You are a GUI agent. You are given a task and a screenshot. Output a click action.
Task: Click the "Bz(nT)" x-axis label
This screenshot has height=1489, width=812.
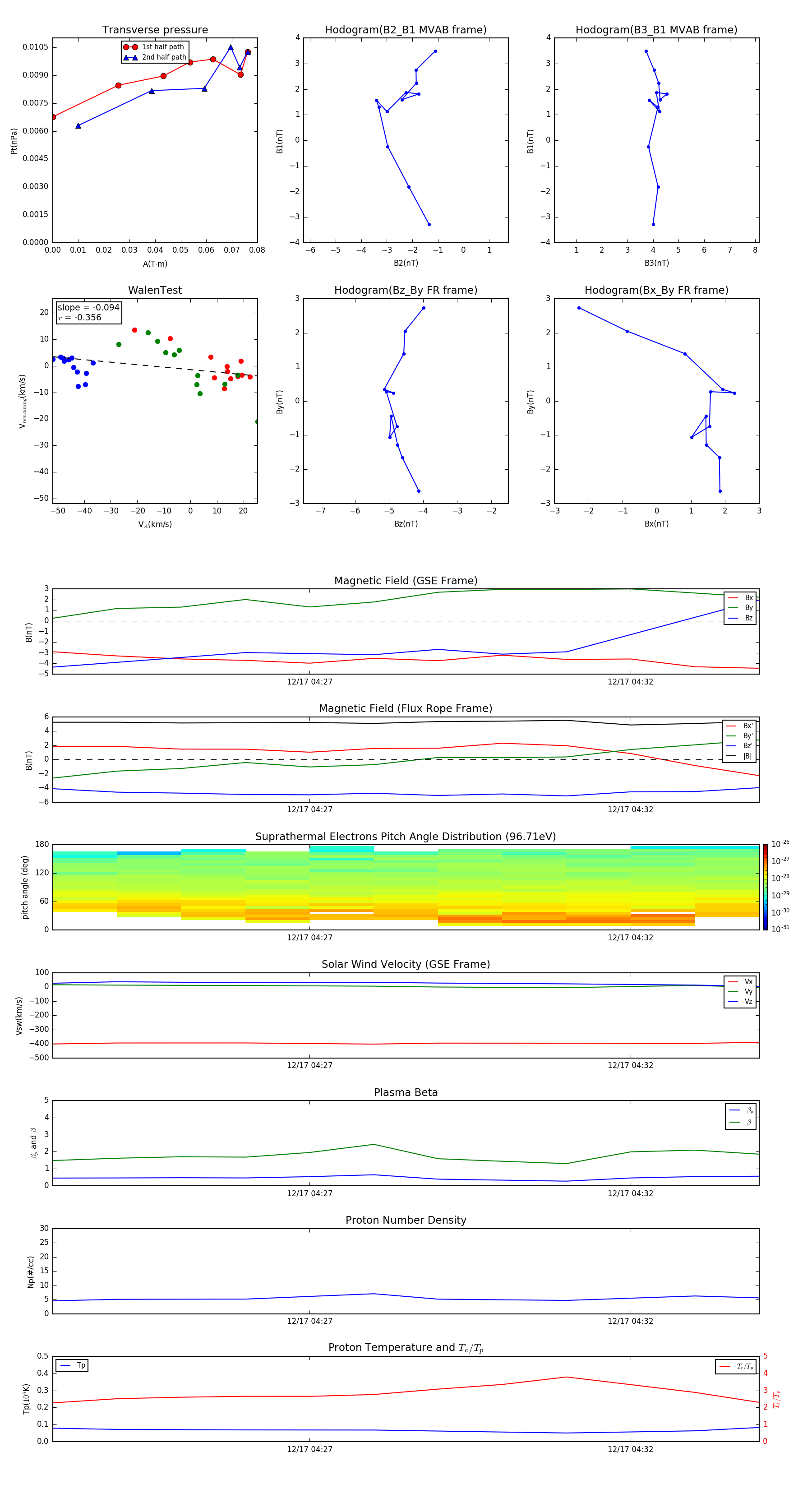406,524
